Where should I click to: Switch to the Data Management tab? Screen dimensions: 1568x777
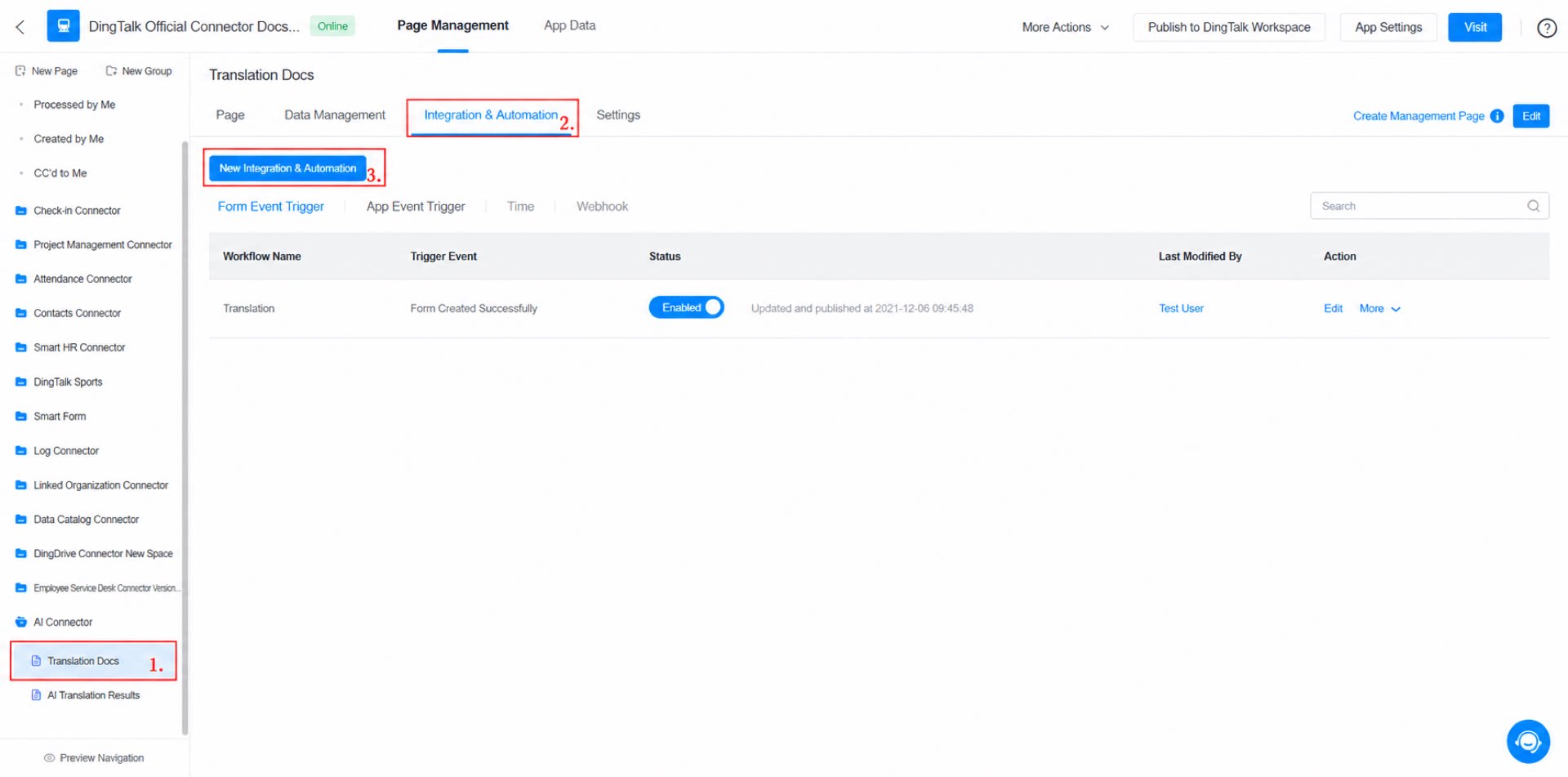[335, 115]
